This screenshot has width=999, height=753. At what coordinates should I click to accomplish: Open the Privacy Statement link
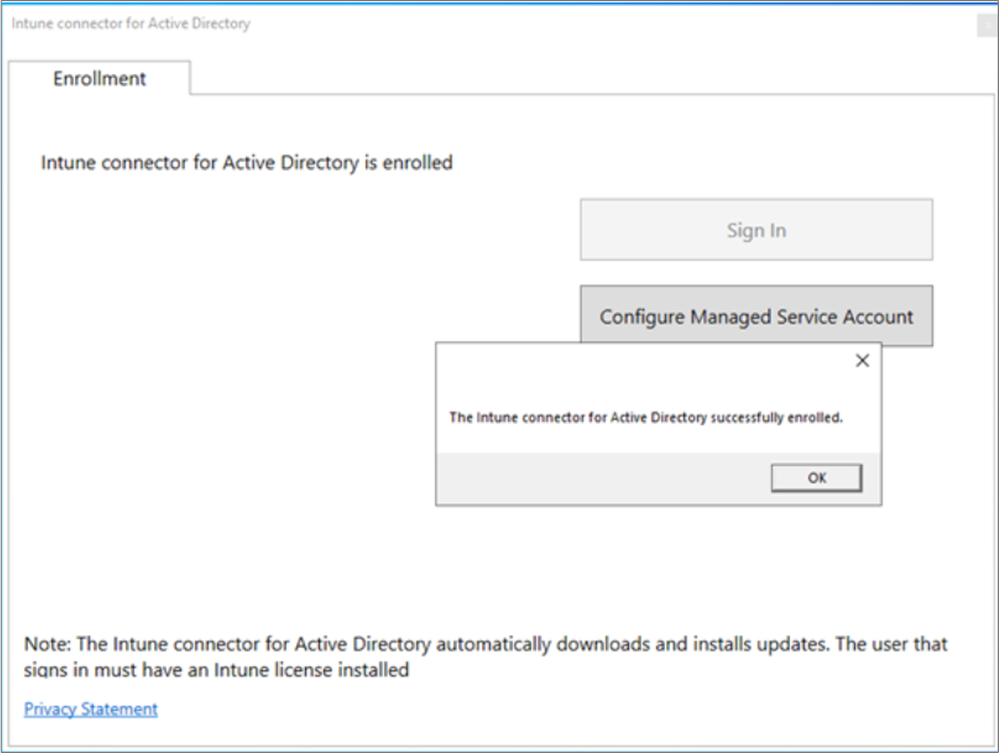[90, 709]
